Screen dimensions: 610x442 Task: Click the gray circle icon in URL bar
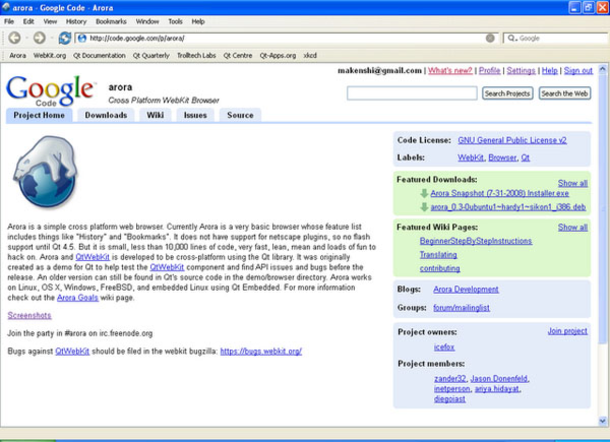pyautogui.click(x=490, y=38)
